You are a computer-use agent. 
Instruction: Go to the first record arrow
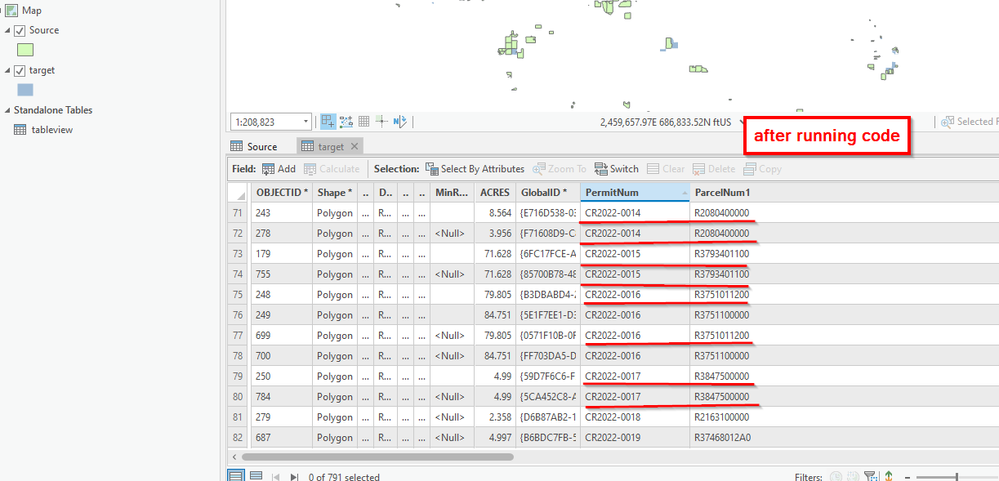276,477
